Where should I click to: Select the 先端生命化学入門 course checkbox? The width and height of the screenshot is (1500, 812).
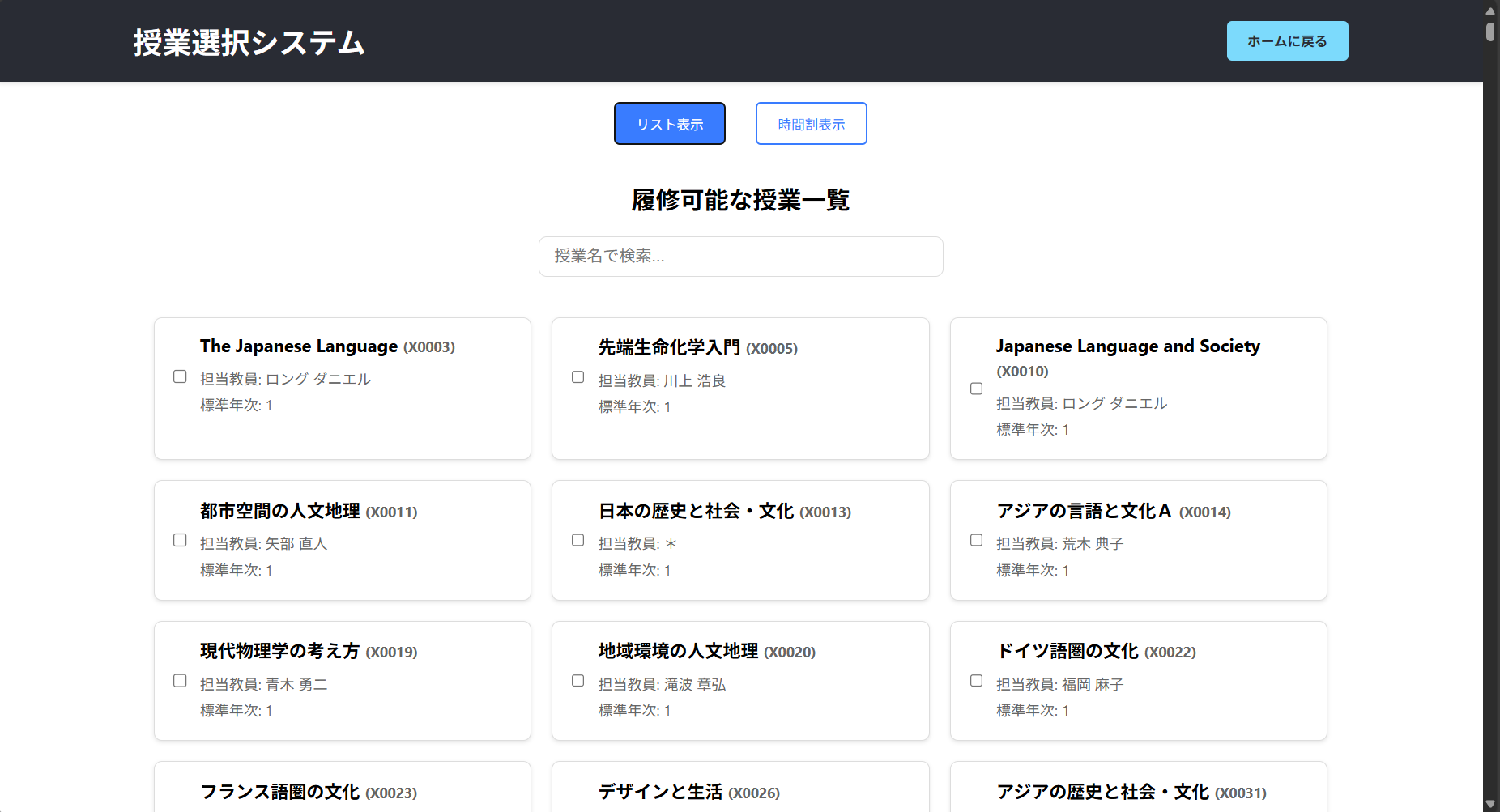(577, 376)
